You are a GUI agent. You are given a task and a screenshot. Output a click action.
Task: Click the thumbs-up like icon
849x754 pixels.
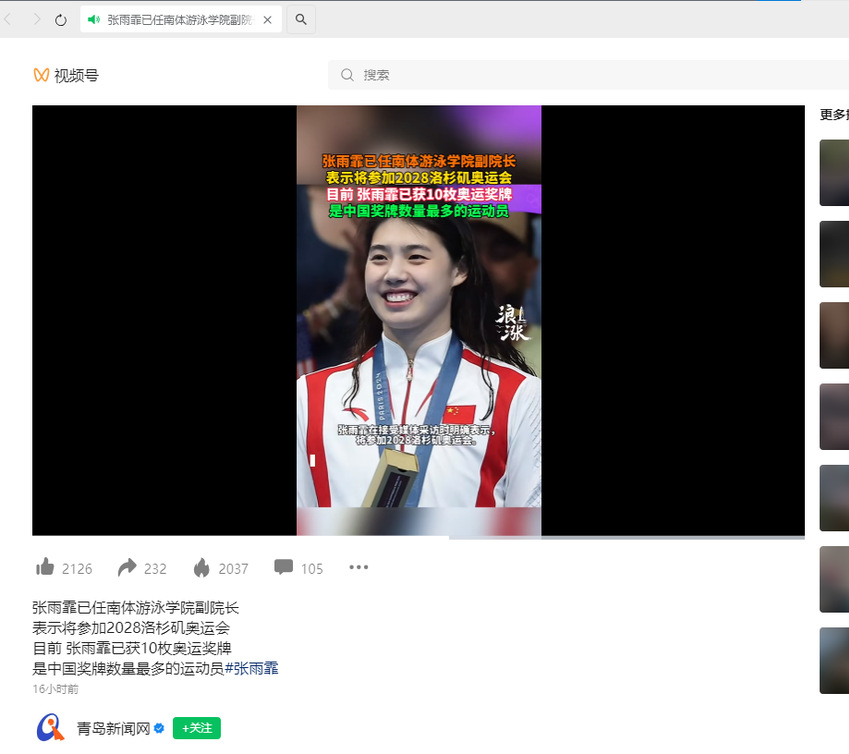[45, 568]
